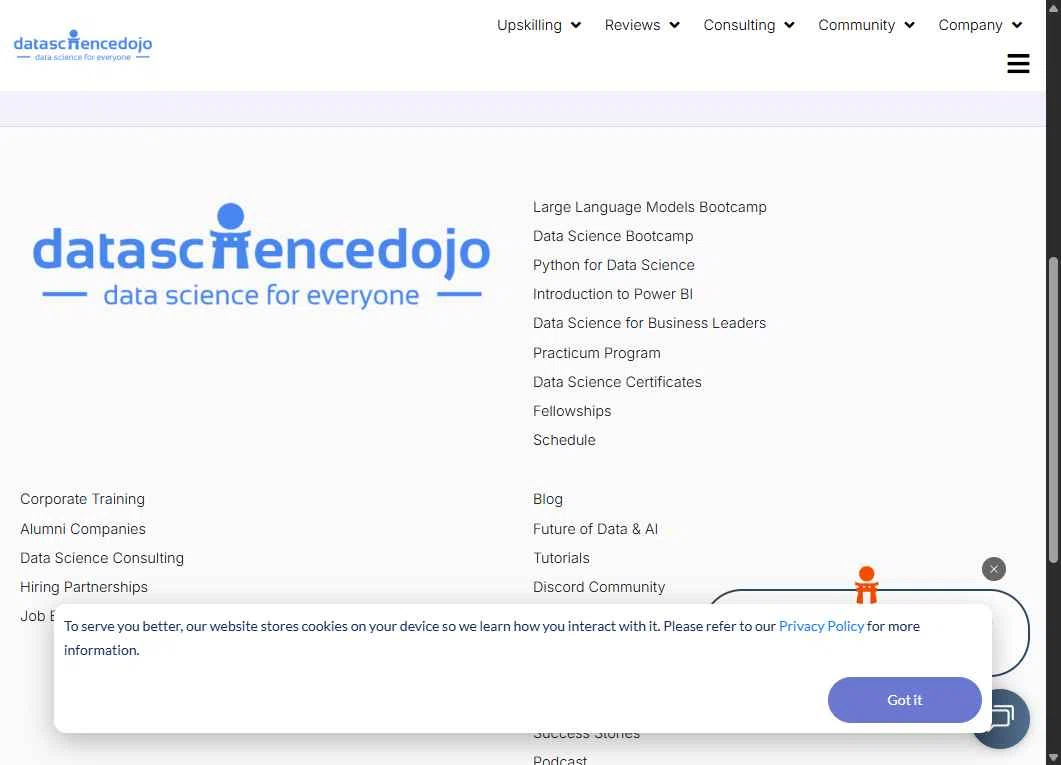Click the small Data Science Dojo header logo

tap(83, 45)
